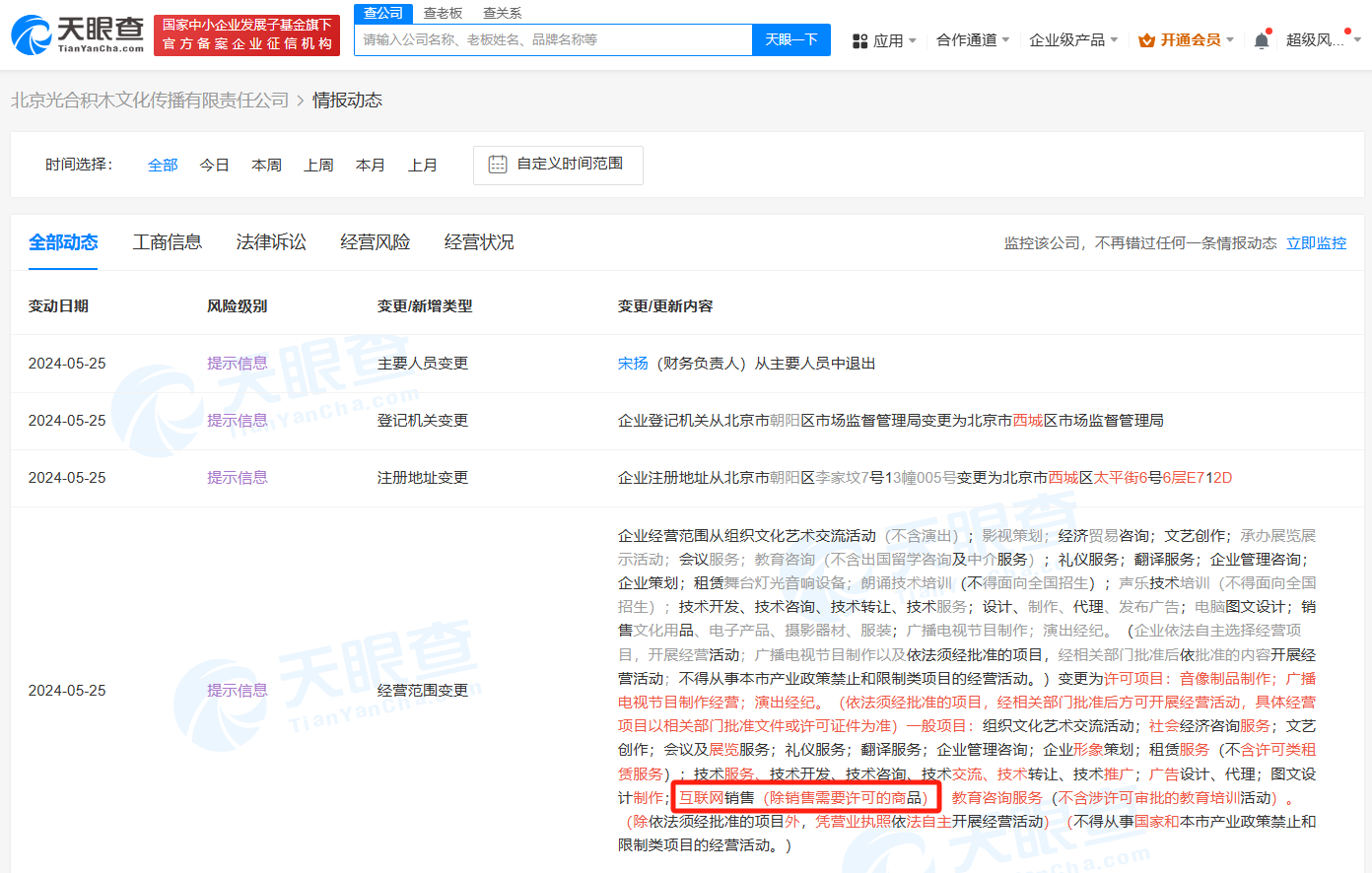This screenshot has height=873, width=1372.
Task: Click the 应用 grid icon
Action: [862, 39]
